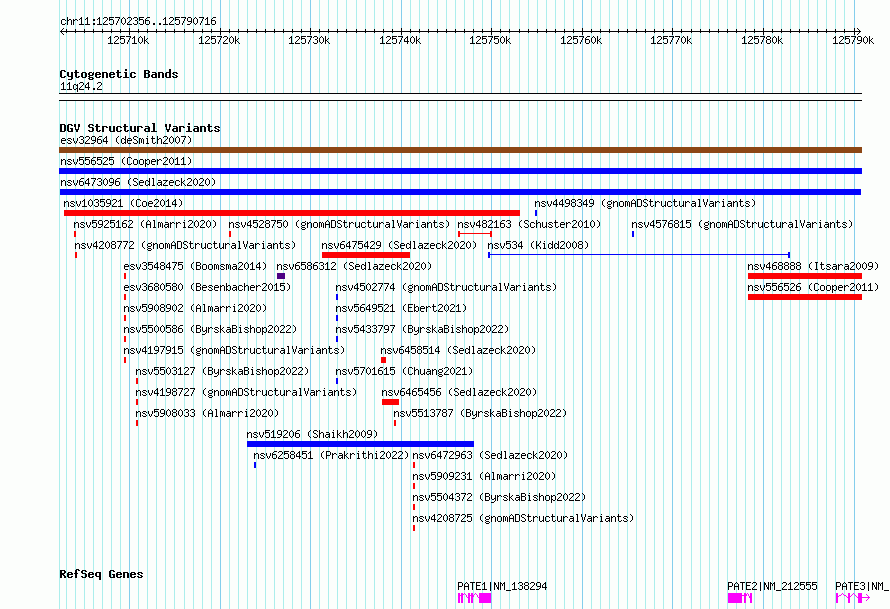Click nsv6258451 (Prakrithi2022) label
The height and width of the screenshot is (609, 890).
[x=331, y=455]
